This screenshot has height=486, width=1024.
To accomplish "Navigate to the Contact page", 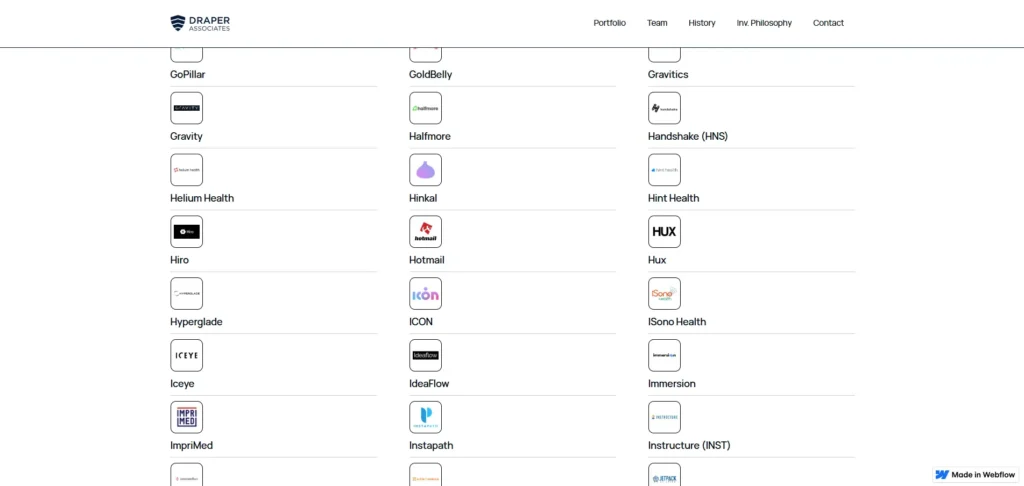I will pos(828,23).
